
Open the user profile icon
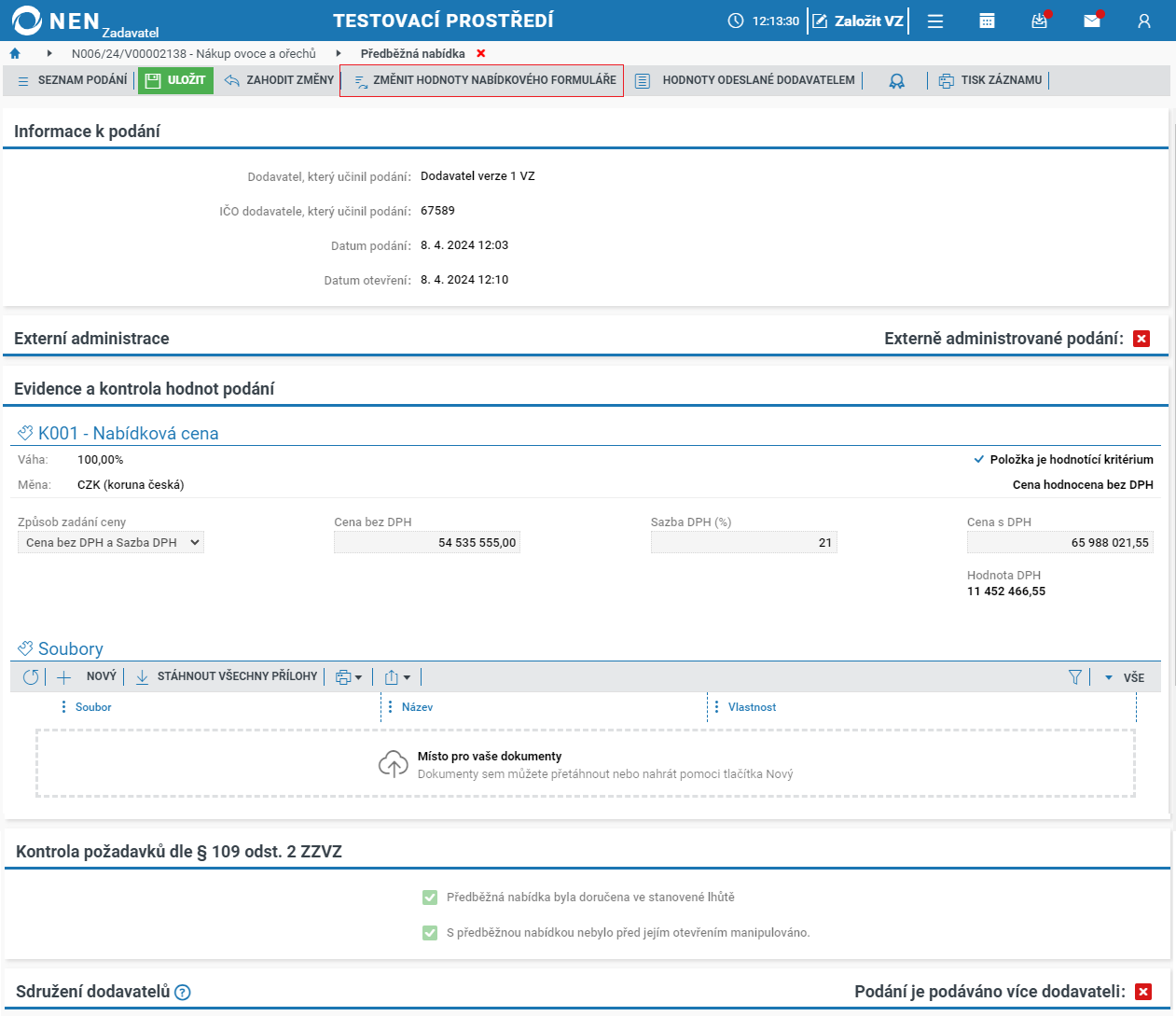1144,21
